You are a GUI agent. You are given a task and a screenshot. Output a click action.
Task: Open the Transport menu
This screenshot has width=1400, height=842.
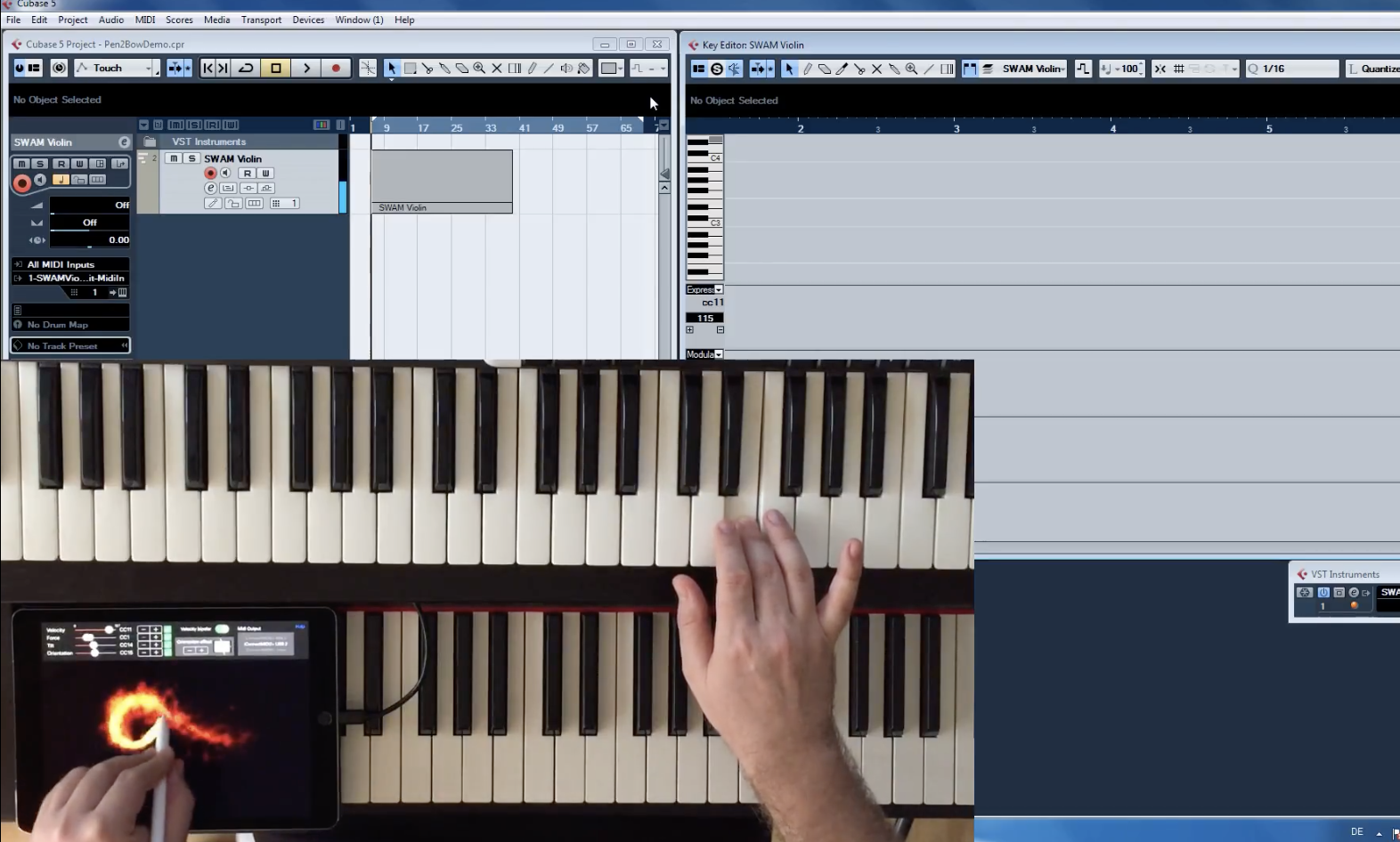click(261, 20)
